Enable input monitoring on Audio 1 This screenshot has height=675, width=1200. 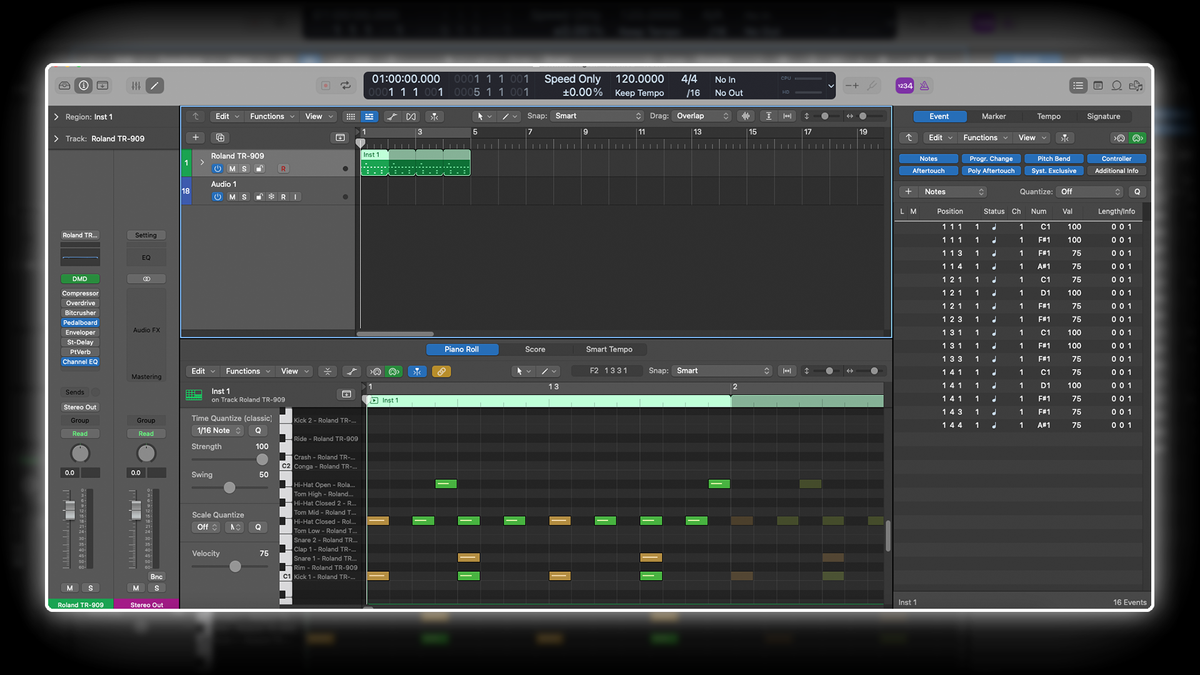point(296,197)
